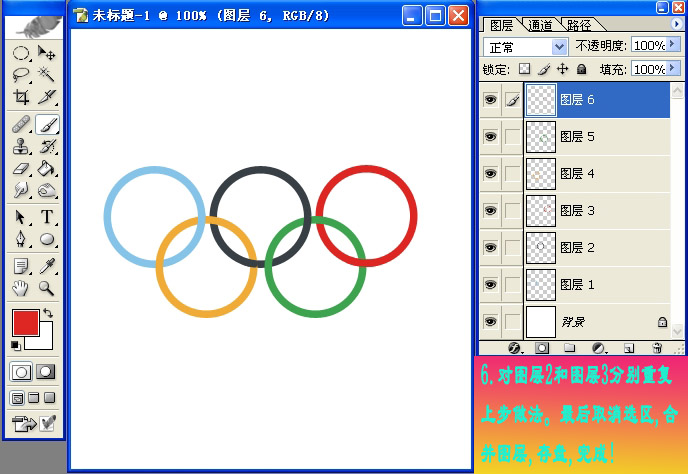
Task: Toggle lock position
Action: [x=563, y=69]
